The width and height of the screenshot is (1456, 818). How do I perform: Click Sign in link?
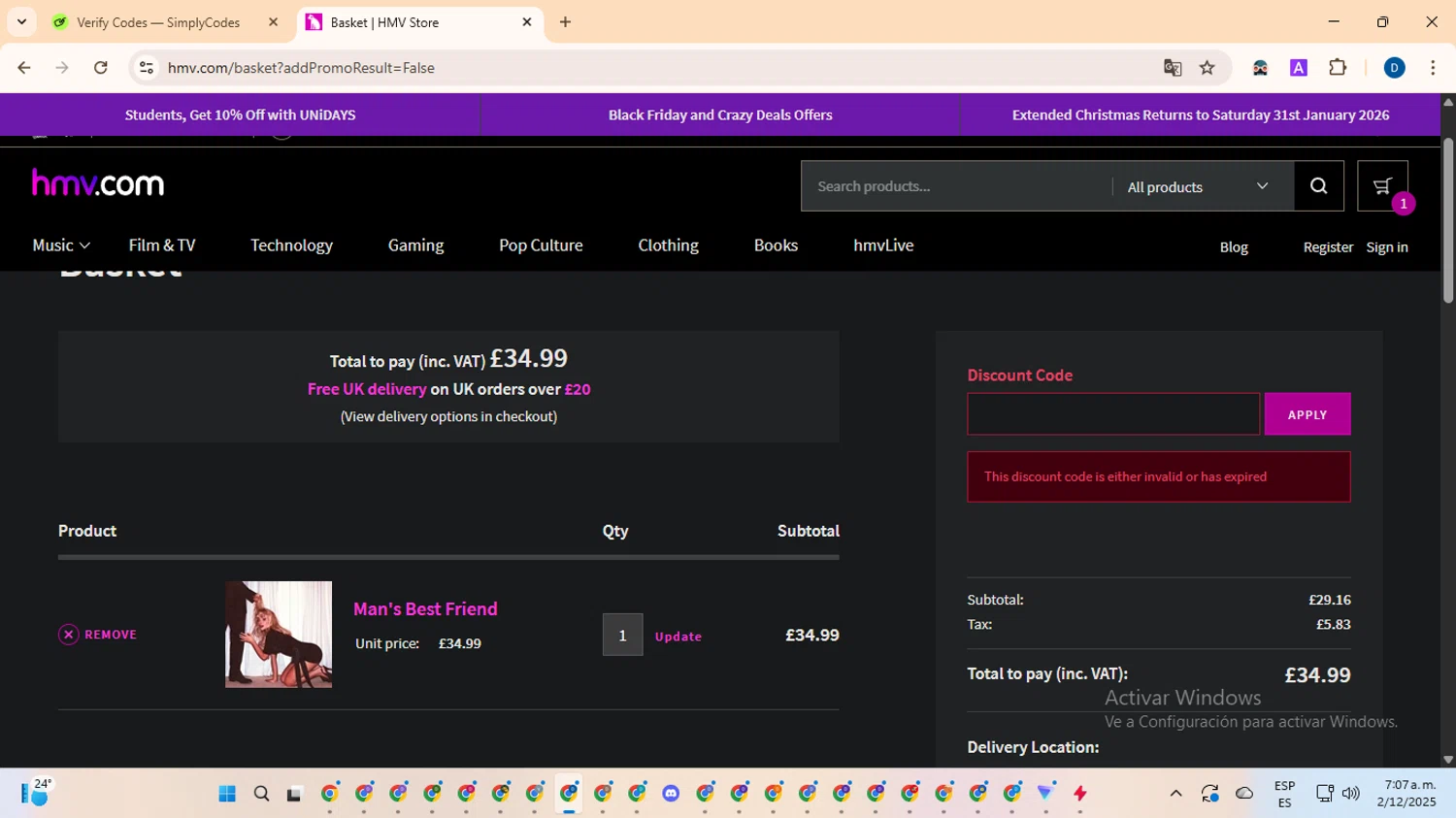click(1387, 247)
